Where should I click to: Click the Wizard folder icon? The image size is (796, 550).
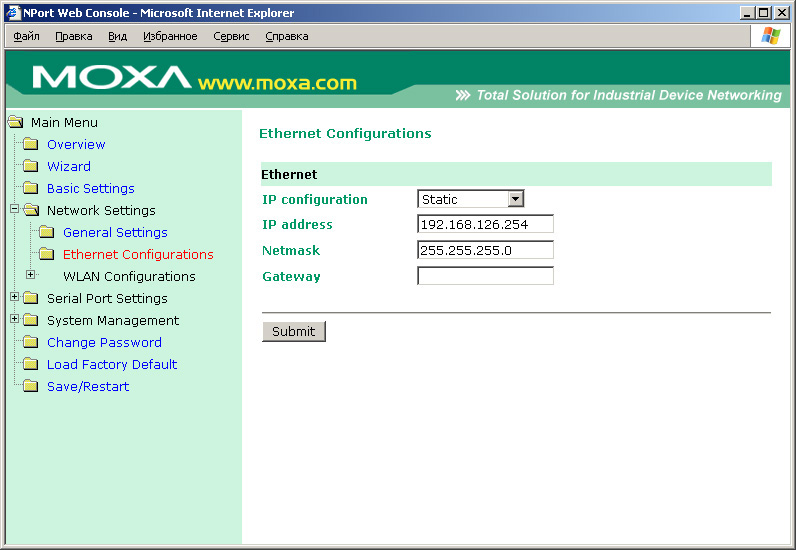coord(30,167)
